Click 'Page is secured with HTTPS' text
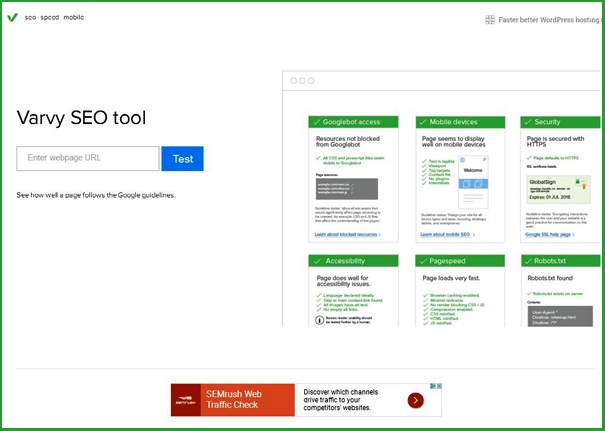605x431 pixels. coord(556,142)
